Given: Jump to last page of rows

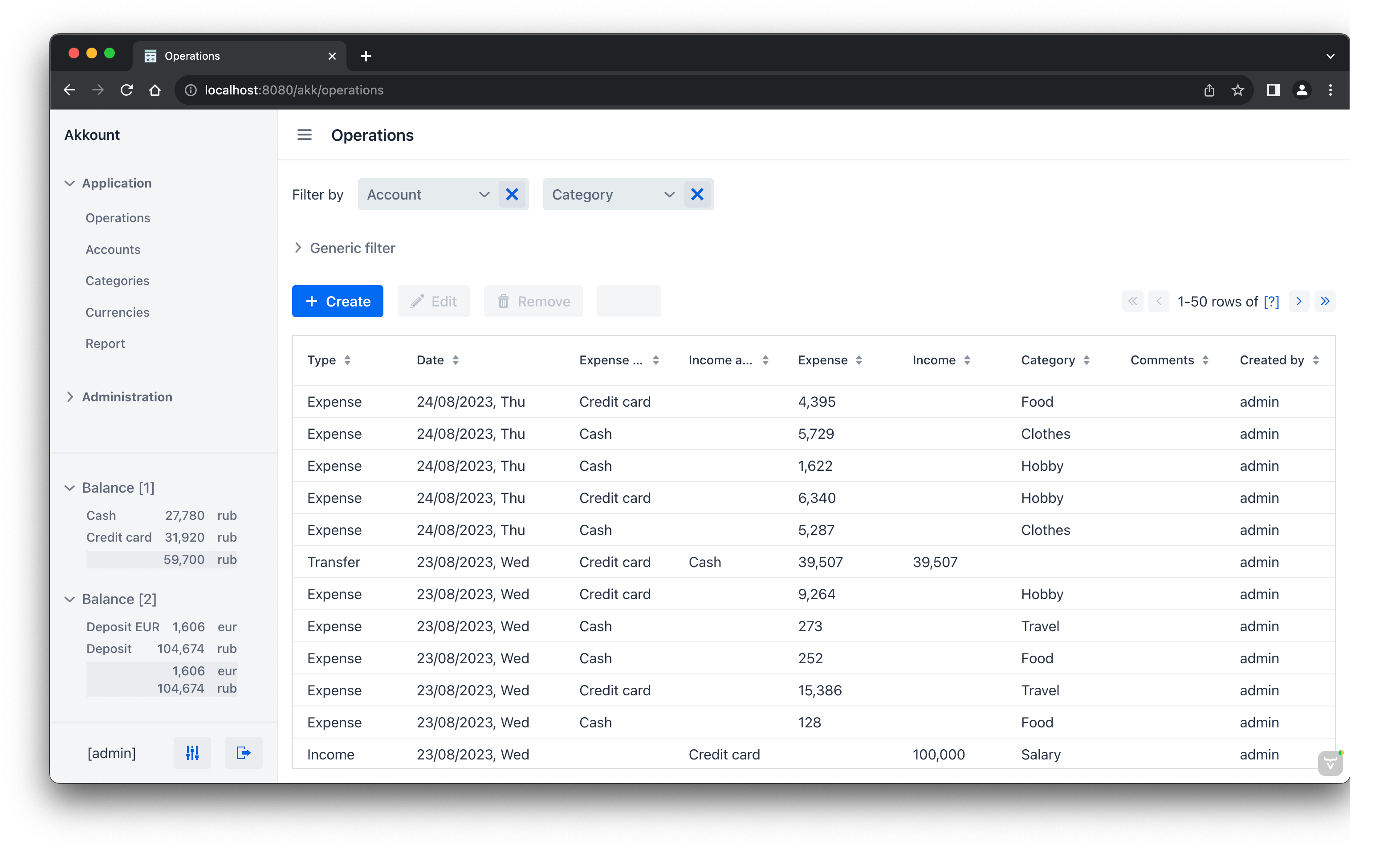Looking at the screenshot, I should coord(1325,301).
